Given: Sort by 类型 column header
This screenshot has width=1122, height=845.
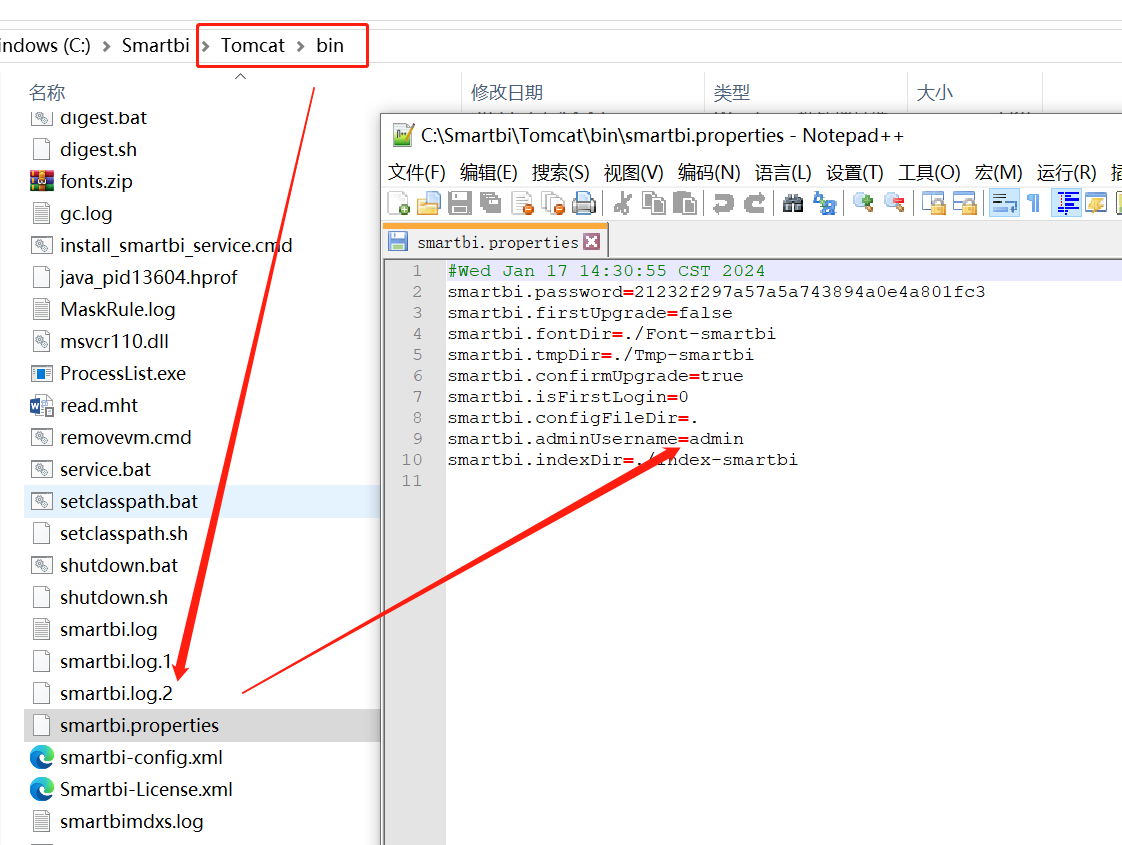Looking at the screenshot, I should tap(731, 92).
